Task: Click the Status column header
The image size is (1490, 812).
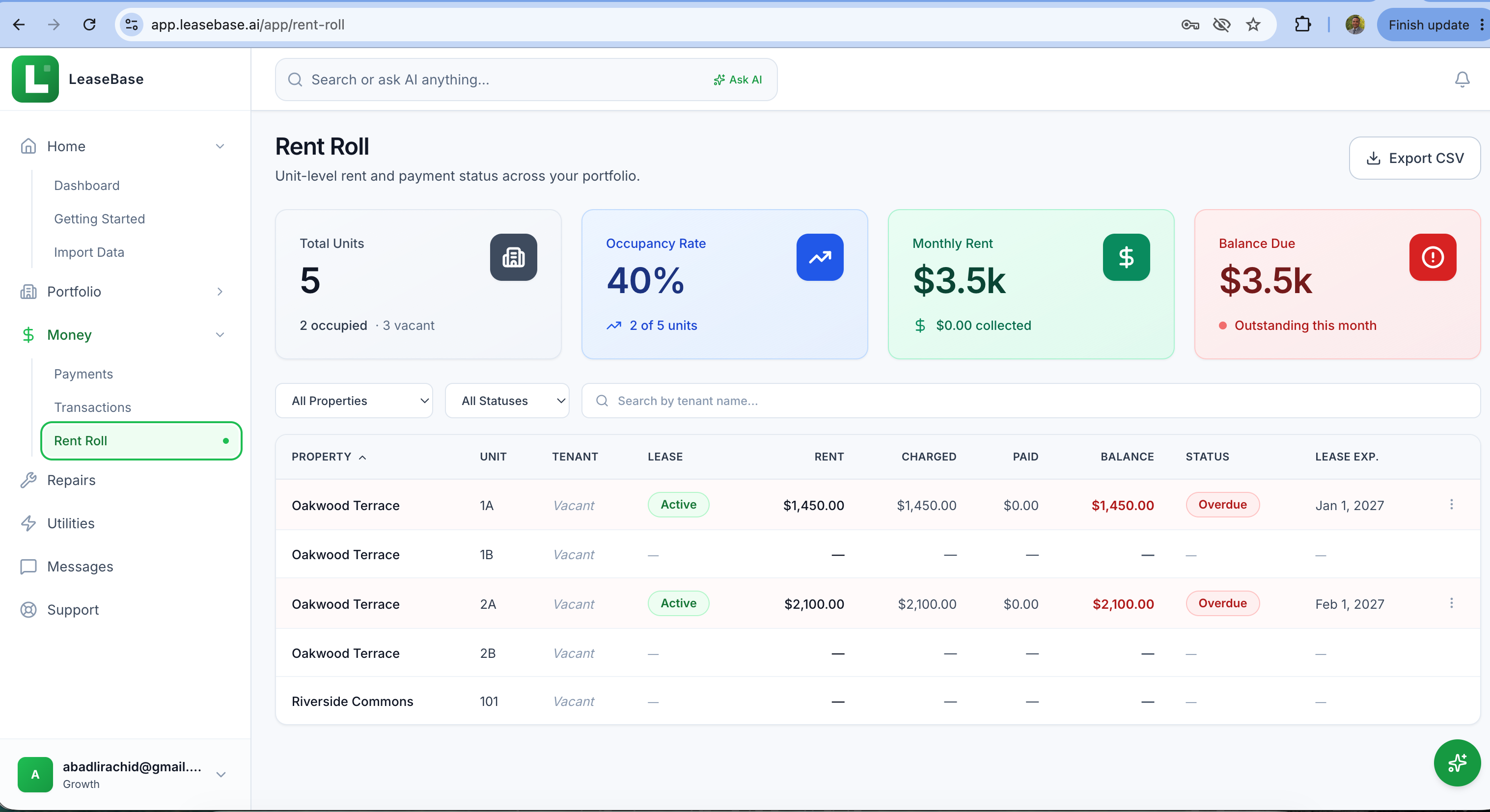Action: [1207, 456]
